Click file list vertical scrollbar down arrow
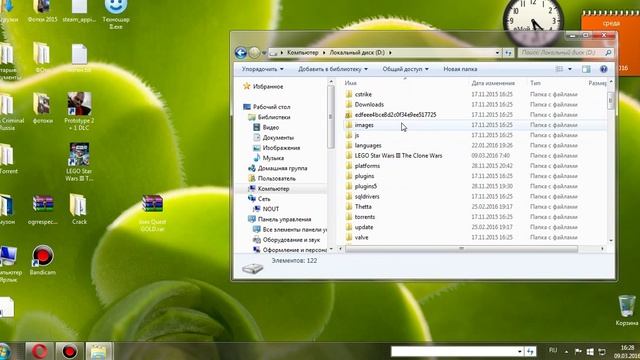Viewport: 640px width, 360px height. [611, 240]
